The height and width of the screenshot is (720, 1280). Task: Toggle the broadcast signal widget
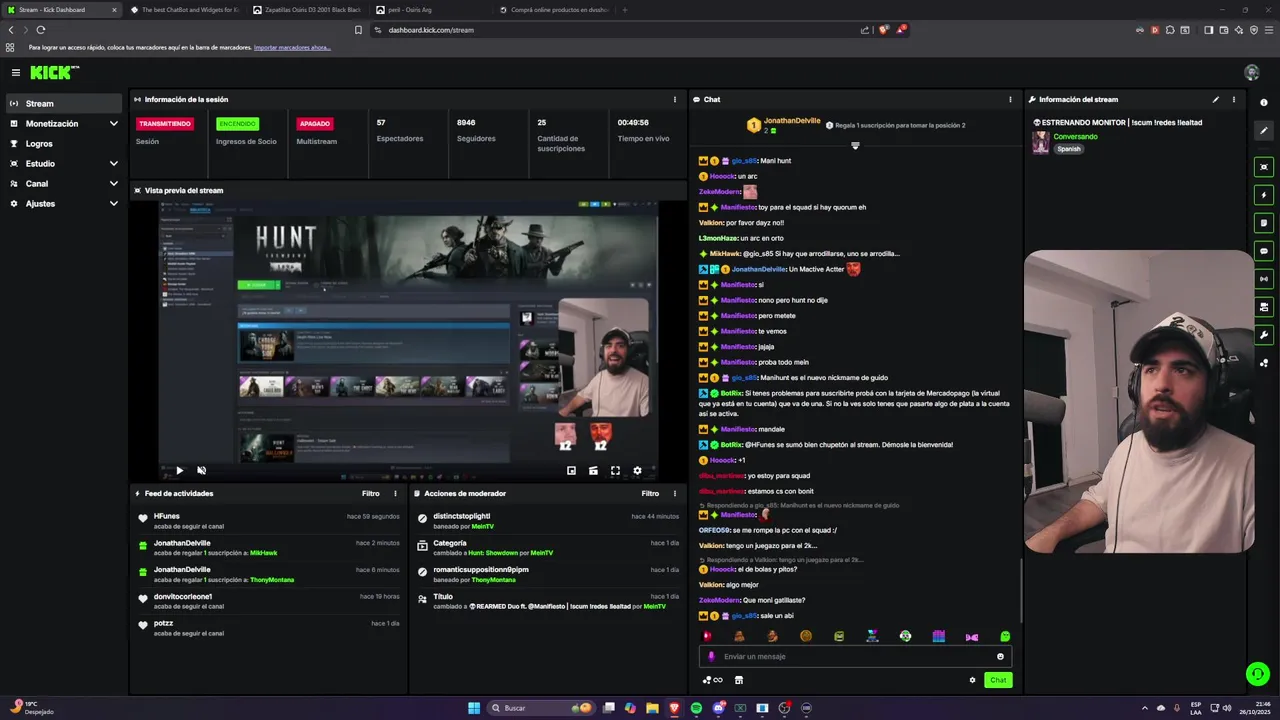(x=1264, y=279)
